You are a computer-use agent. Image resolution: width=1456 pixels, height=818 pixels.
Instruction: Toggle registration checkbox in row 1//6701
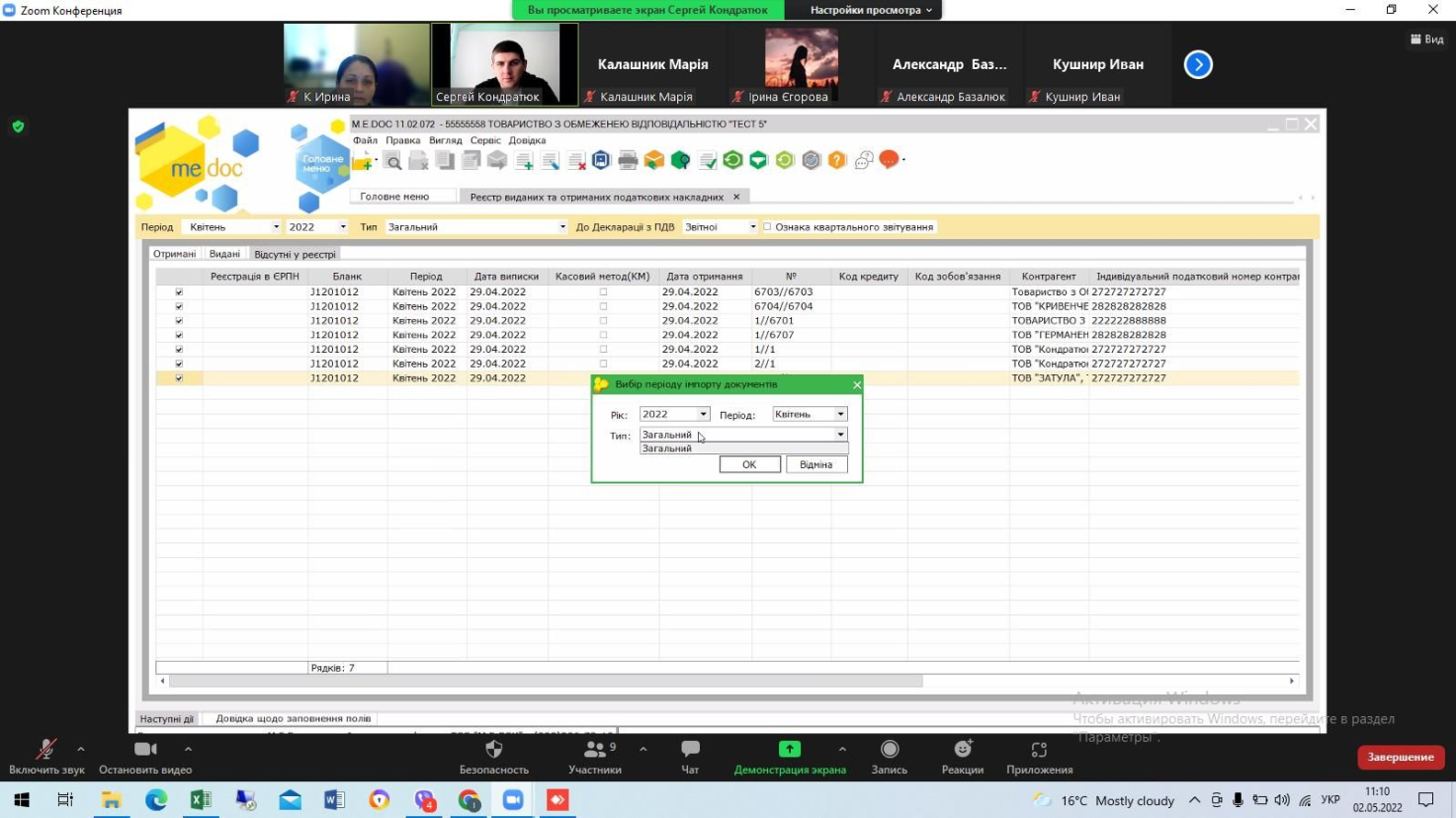179,321
